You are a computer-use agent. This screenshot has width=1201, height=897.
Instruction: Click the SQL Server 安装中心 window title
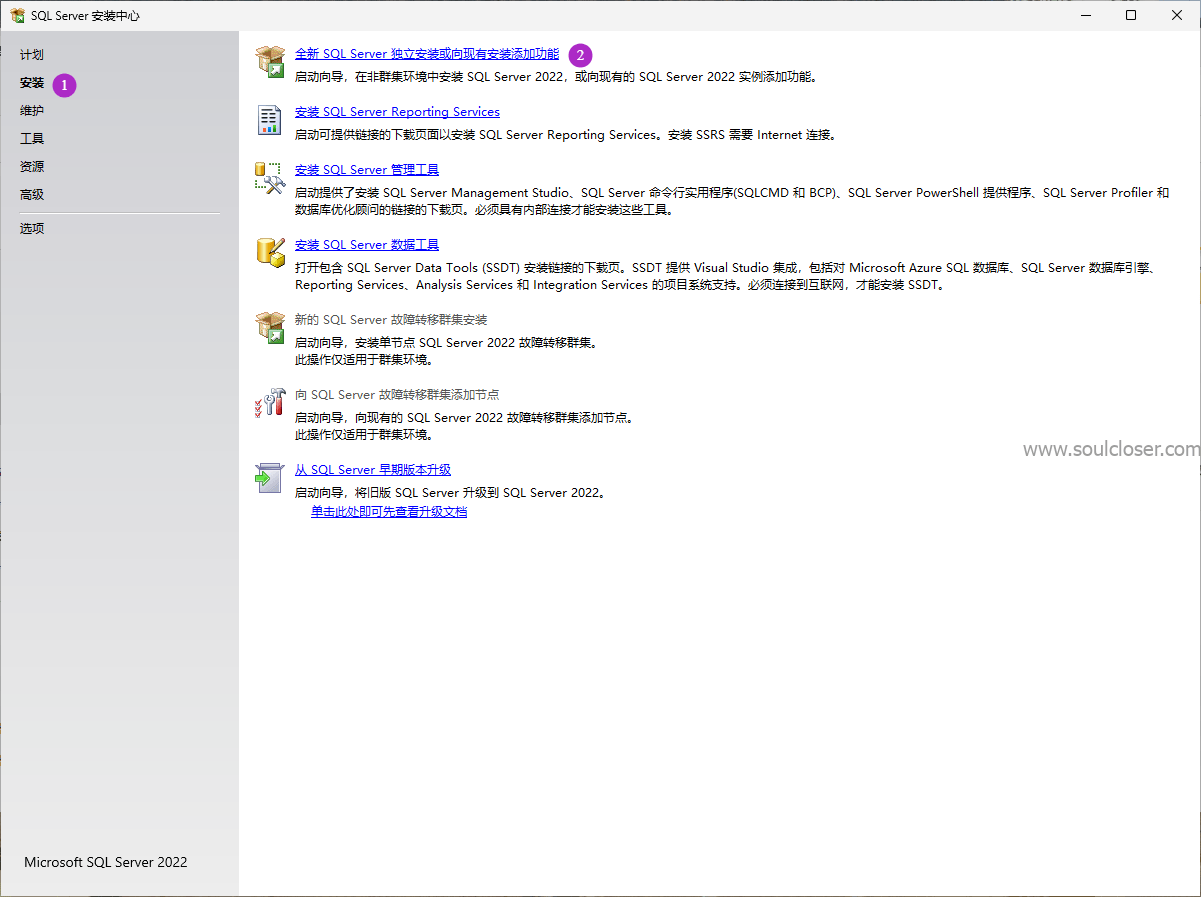coord(85,16)
